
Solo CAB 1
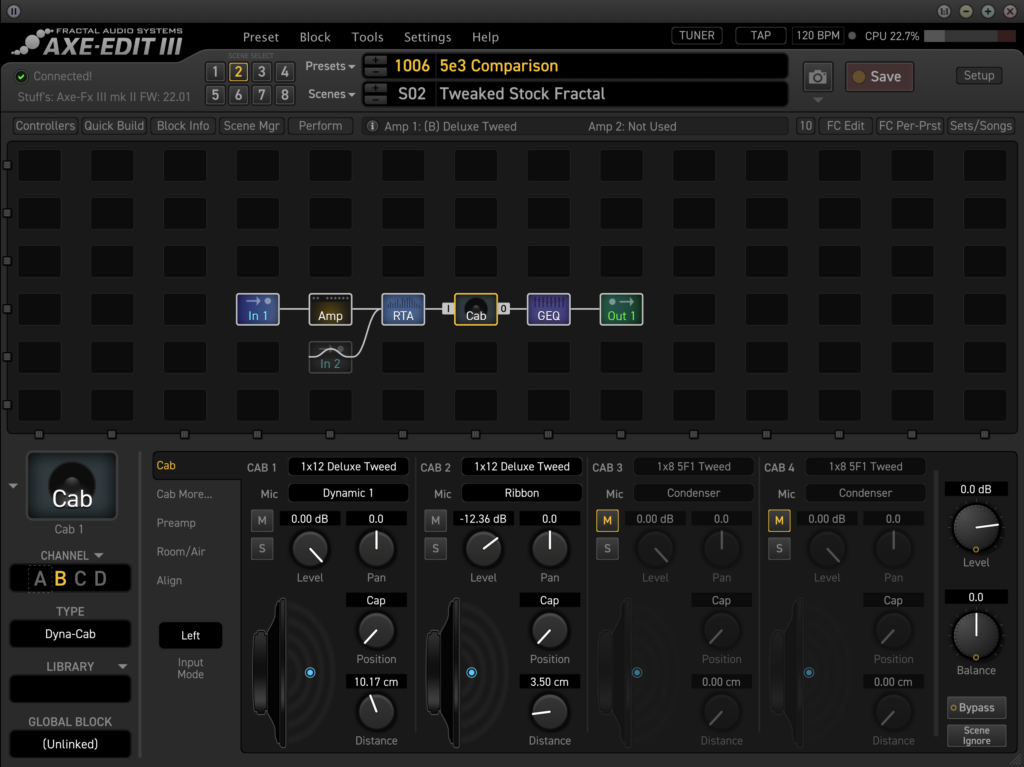tap(262, 548)
